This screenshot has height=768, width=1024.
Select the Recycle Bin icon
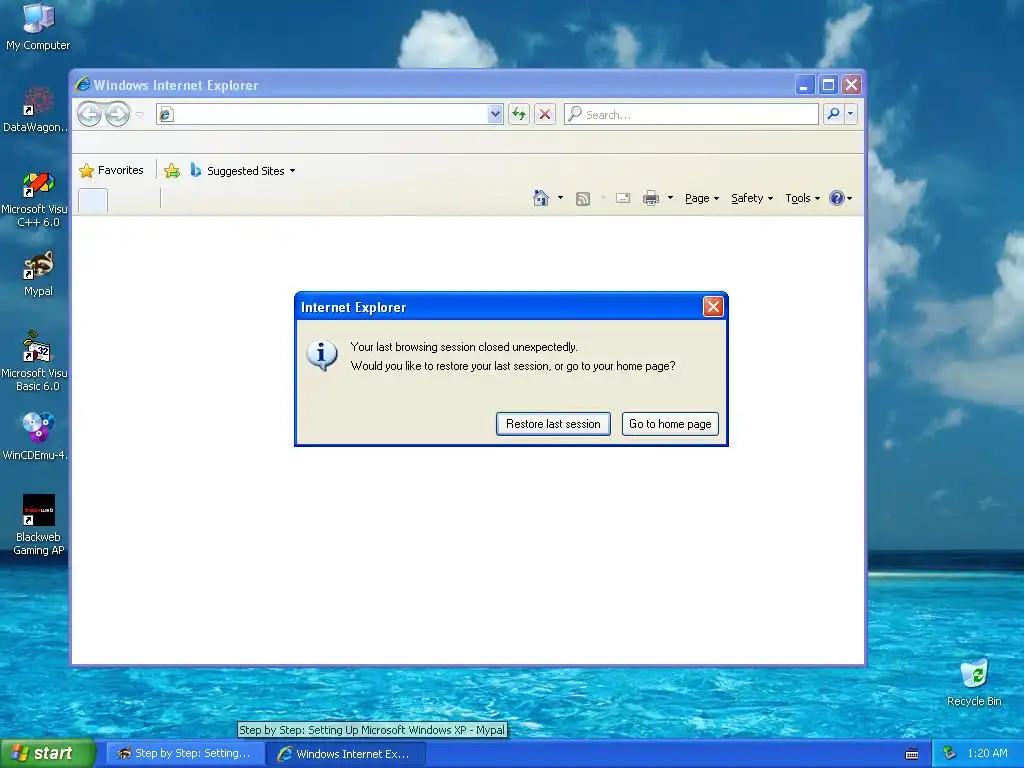point(974,682)
